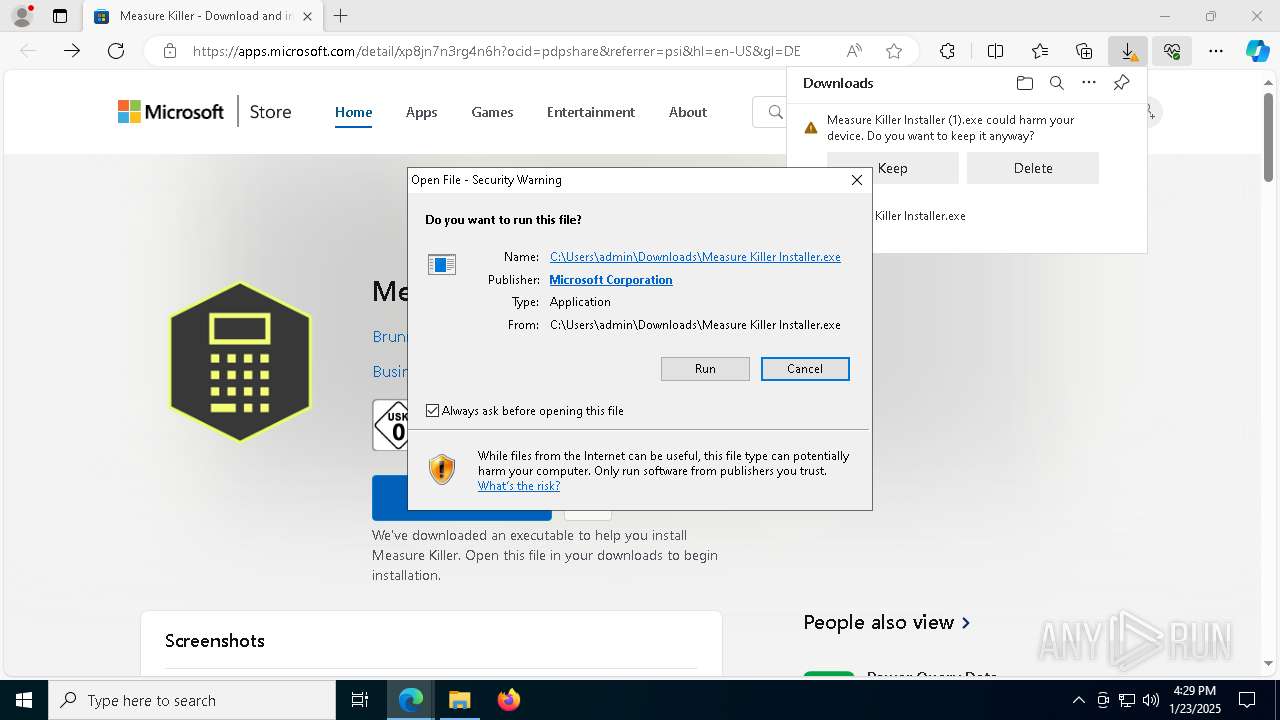Open the Browser essentials icon

point(1172,51)
